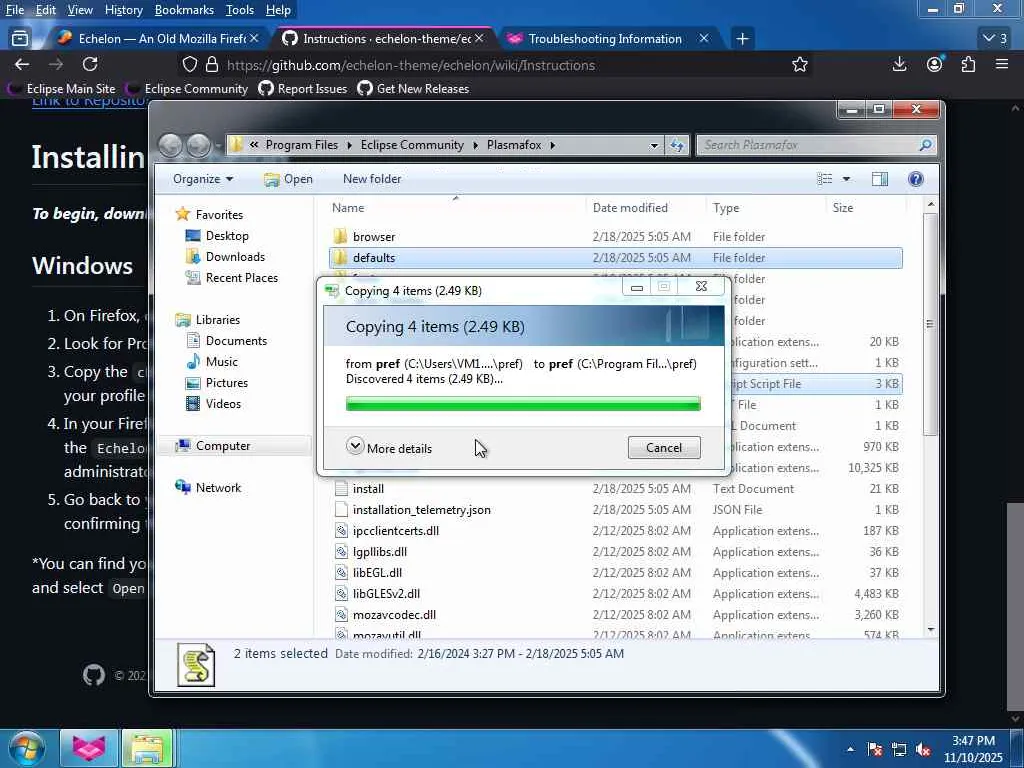
Task: Open Report Issues bookmark
Action: coord(303,89)
